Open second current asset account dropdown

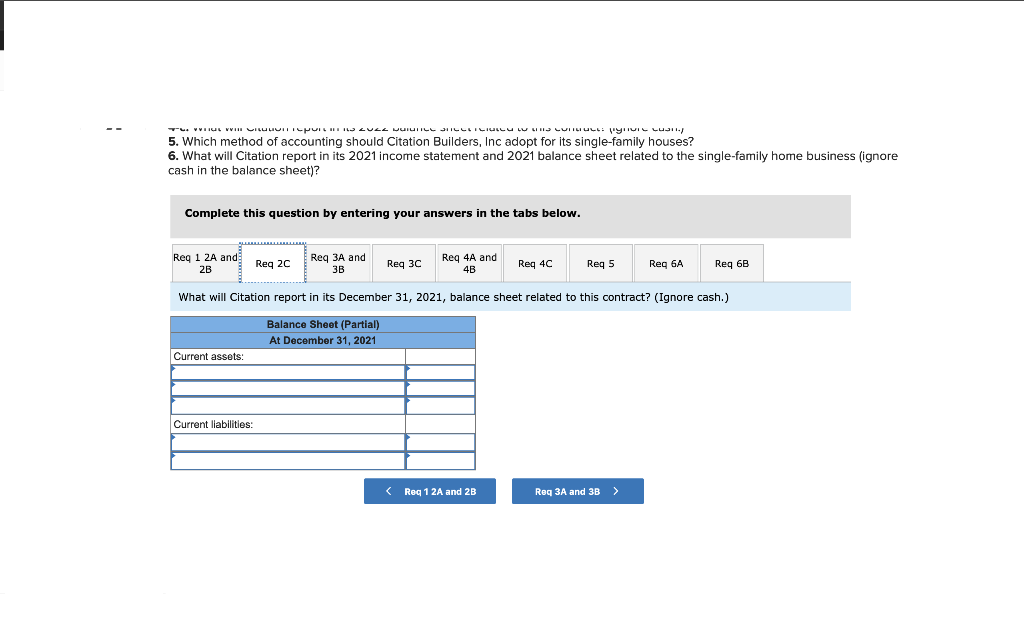[x=288, y=389]
